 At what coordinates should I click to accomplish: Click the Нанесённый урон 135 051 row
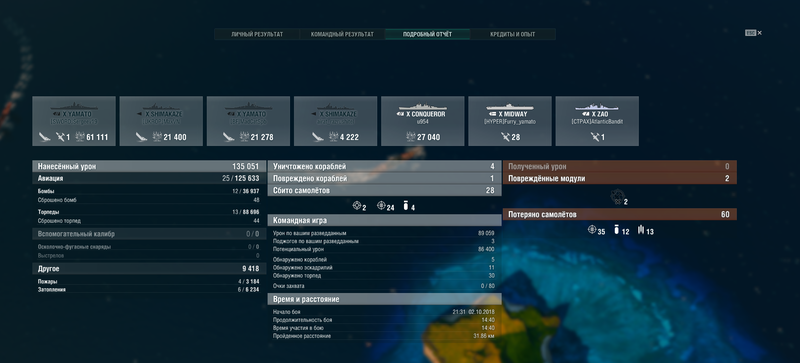click(x=149, y=166)
